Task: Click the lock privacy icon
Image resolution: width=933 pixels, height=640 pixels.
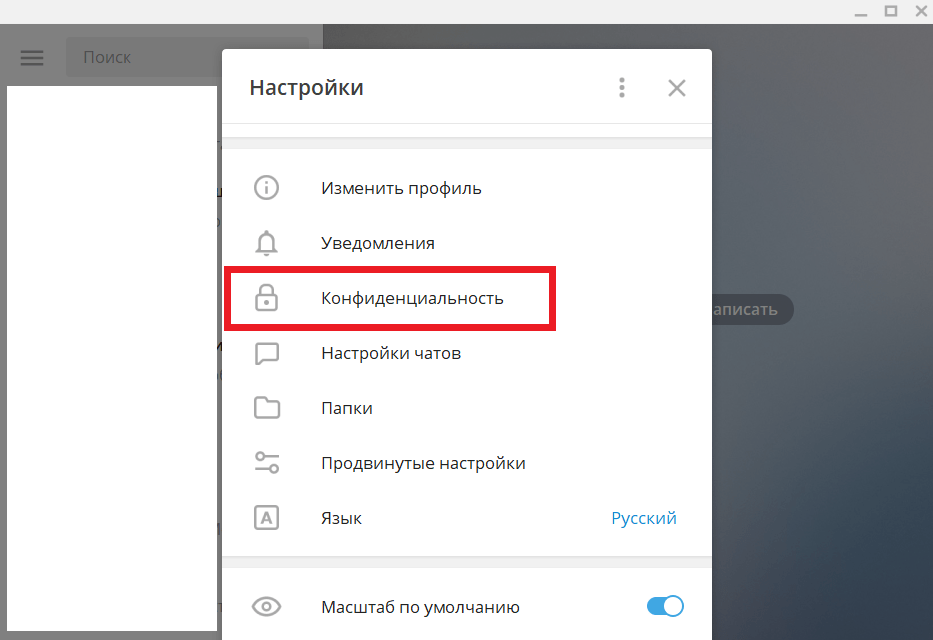Action: pyautogui.click(x=266, y=298)
